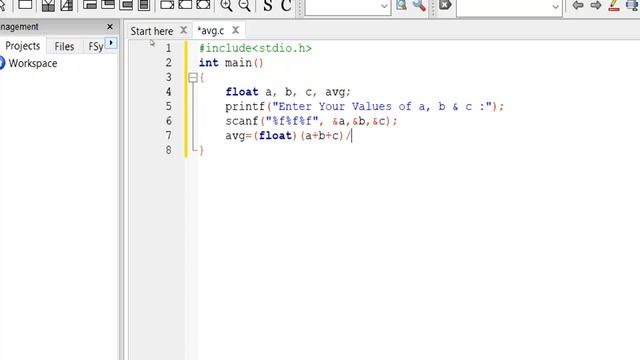Click the printf Enter Your Values statement
This screenshot has height=360, width=640.
[364, 107]
